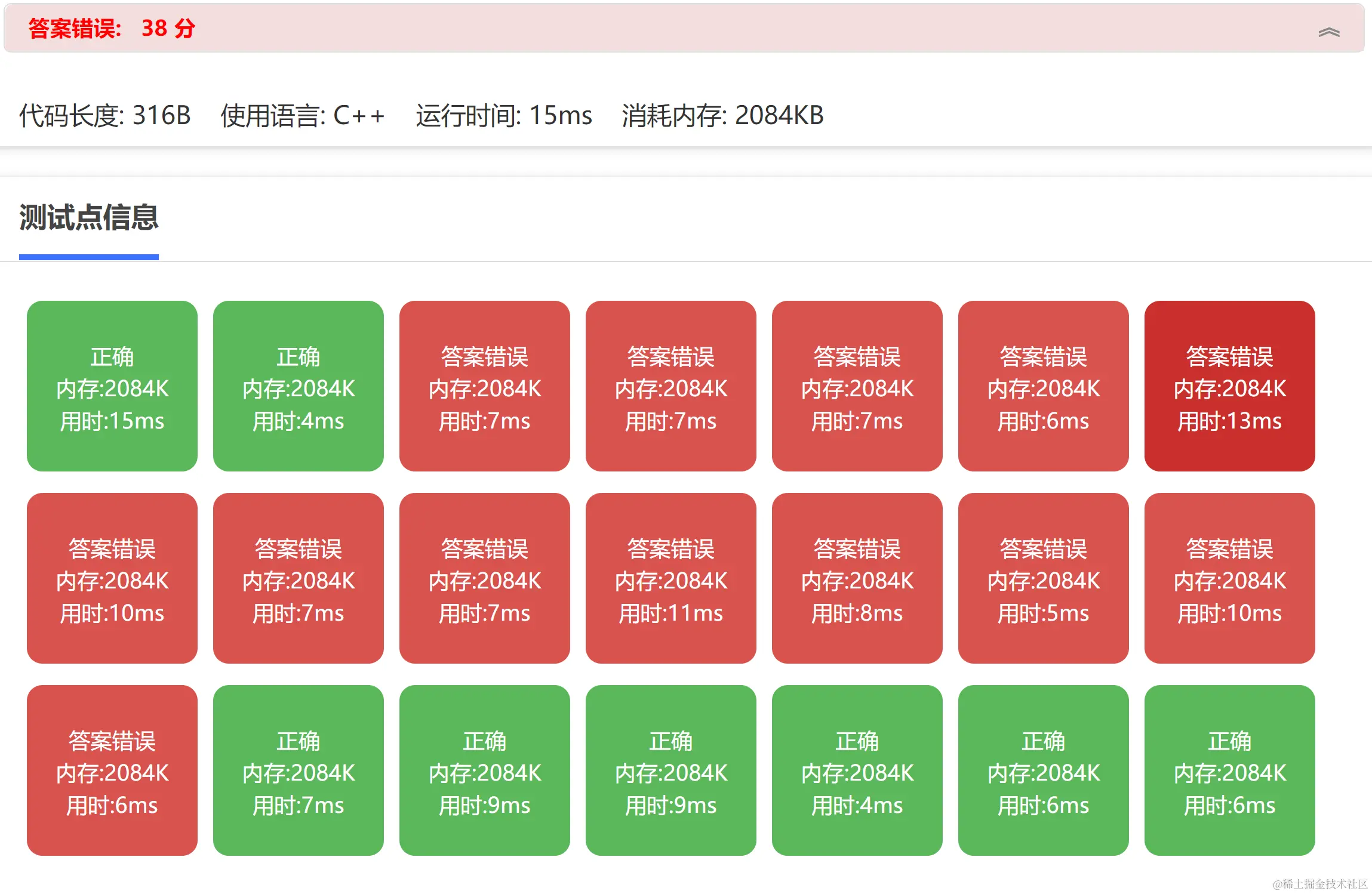Open the correct test point with 用时:7ms in the last row

[x=299, y=770]
